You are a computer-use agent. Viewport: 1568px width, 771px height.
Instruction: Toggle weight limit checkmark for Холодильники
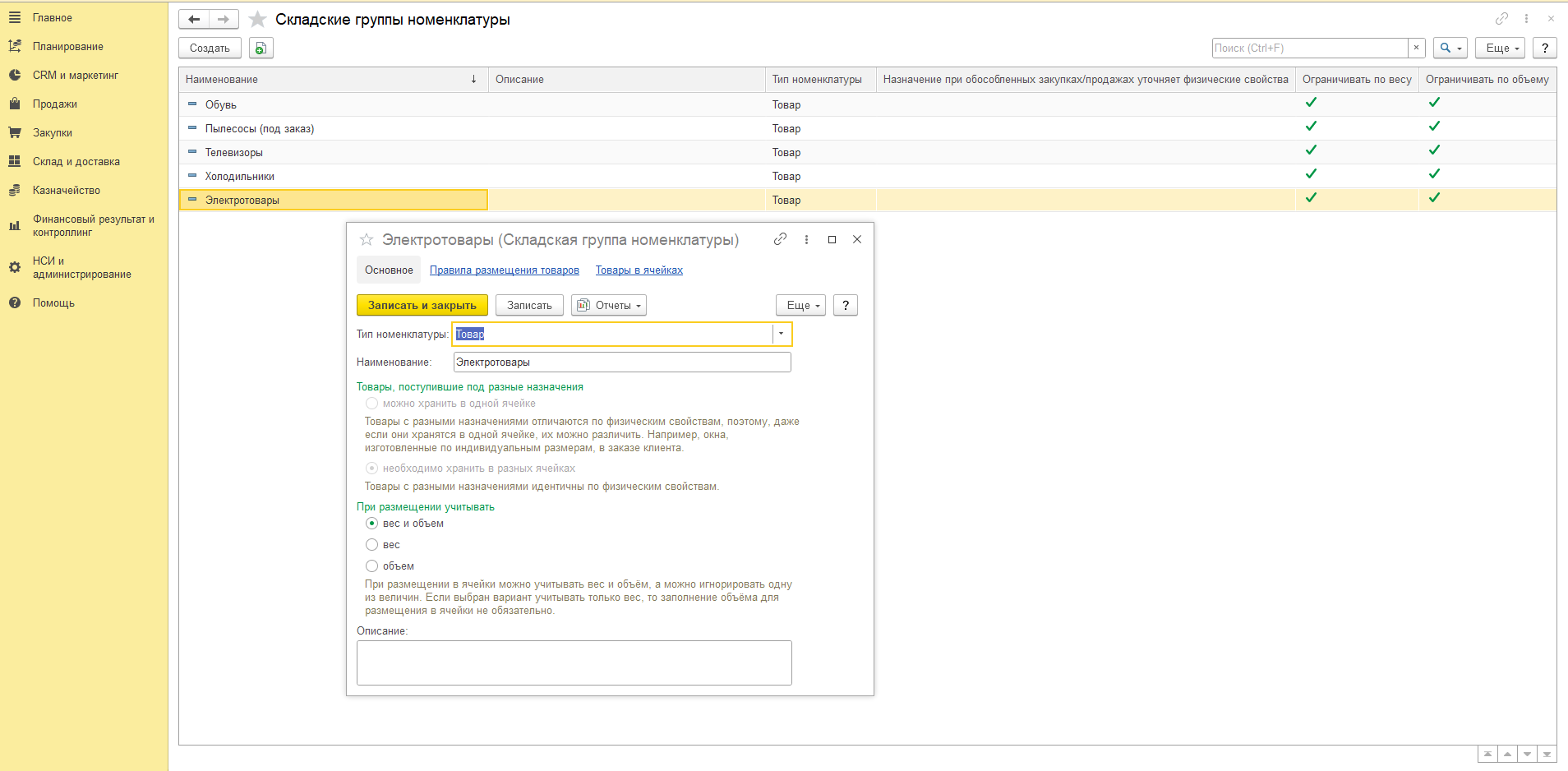coord(1311,174)
